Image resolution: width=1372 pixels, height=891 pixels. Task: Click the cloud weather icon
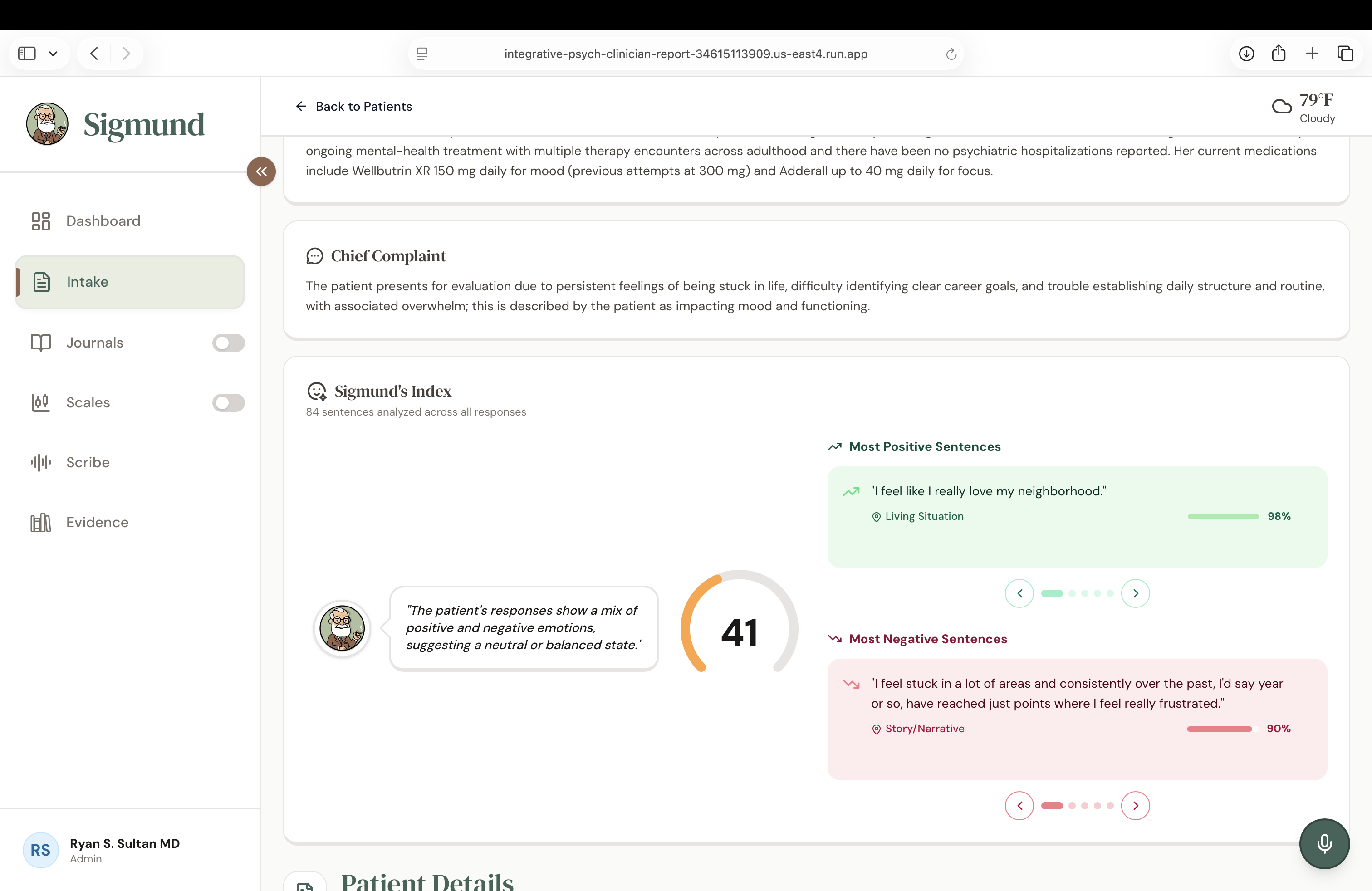1282,107
